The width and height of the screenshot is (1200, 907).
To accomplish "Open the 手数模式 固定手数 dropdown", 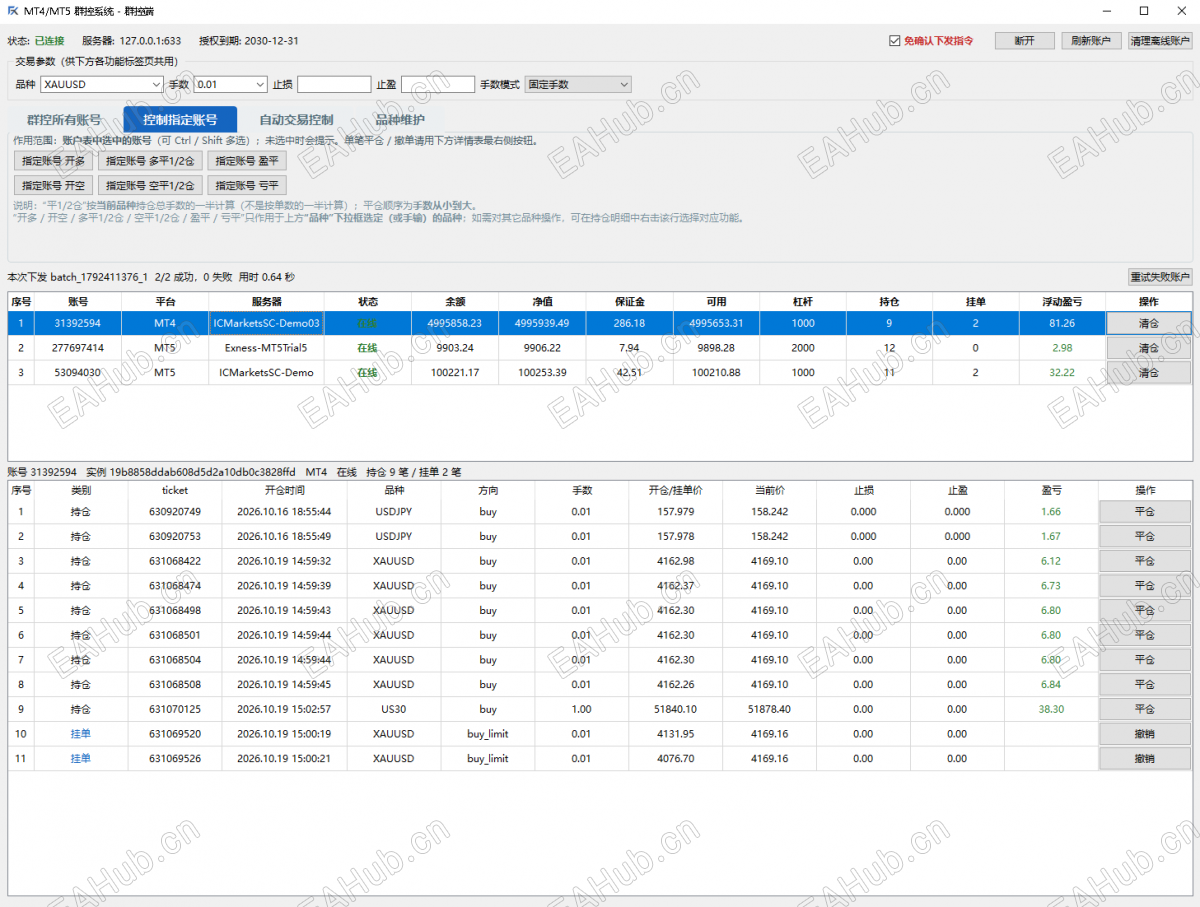I will pos(578,85).
